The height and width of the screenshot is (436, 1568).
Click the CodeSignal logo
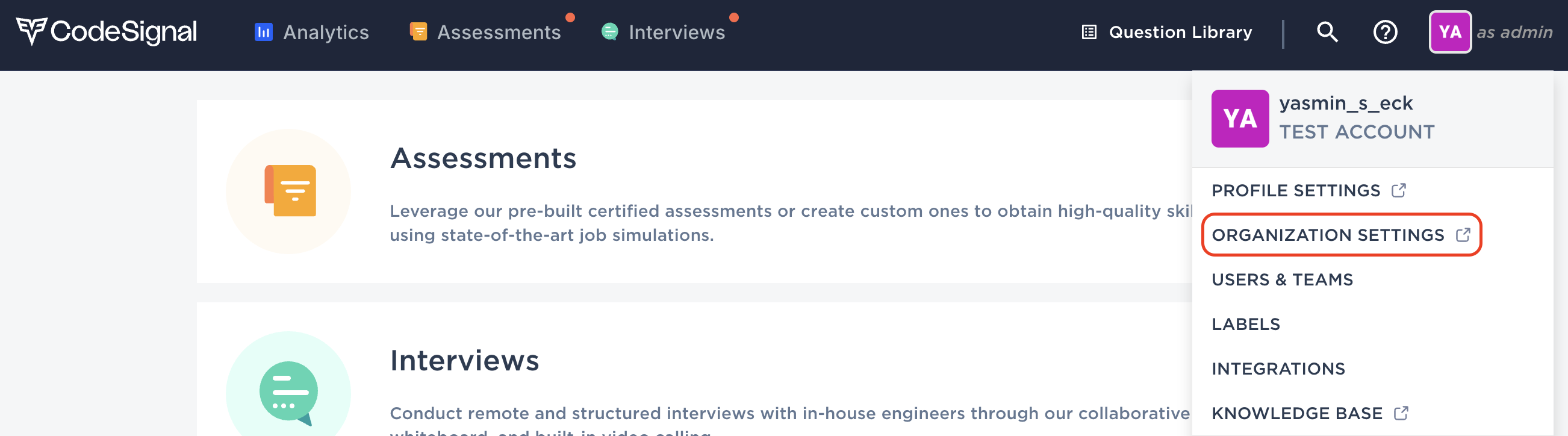coord(106,32)
